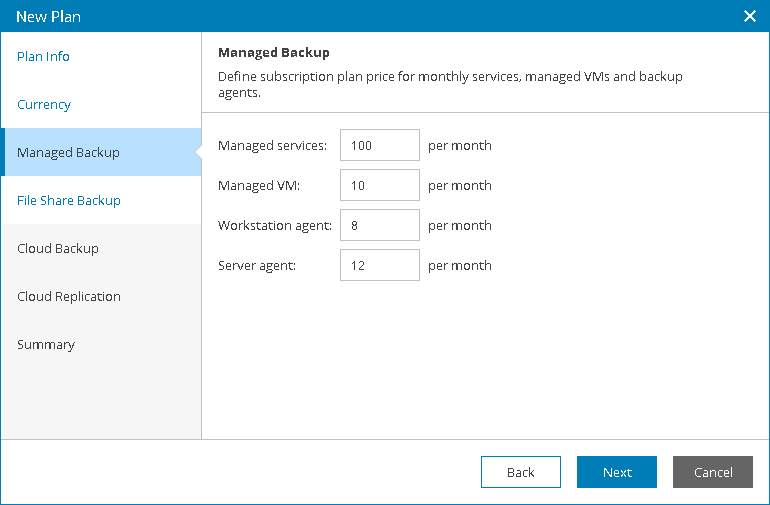Screen dimensions: 770x505
Task: Edit the Managed services price field
Action: coord(380,145)
